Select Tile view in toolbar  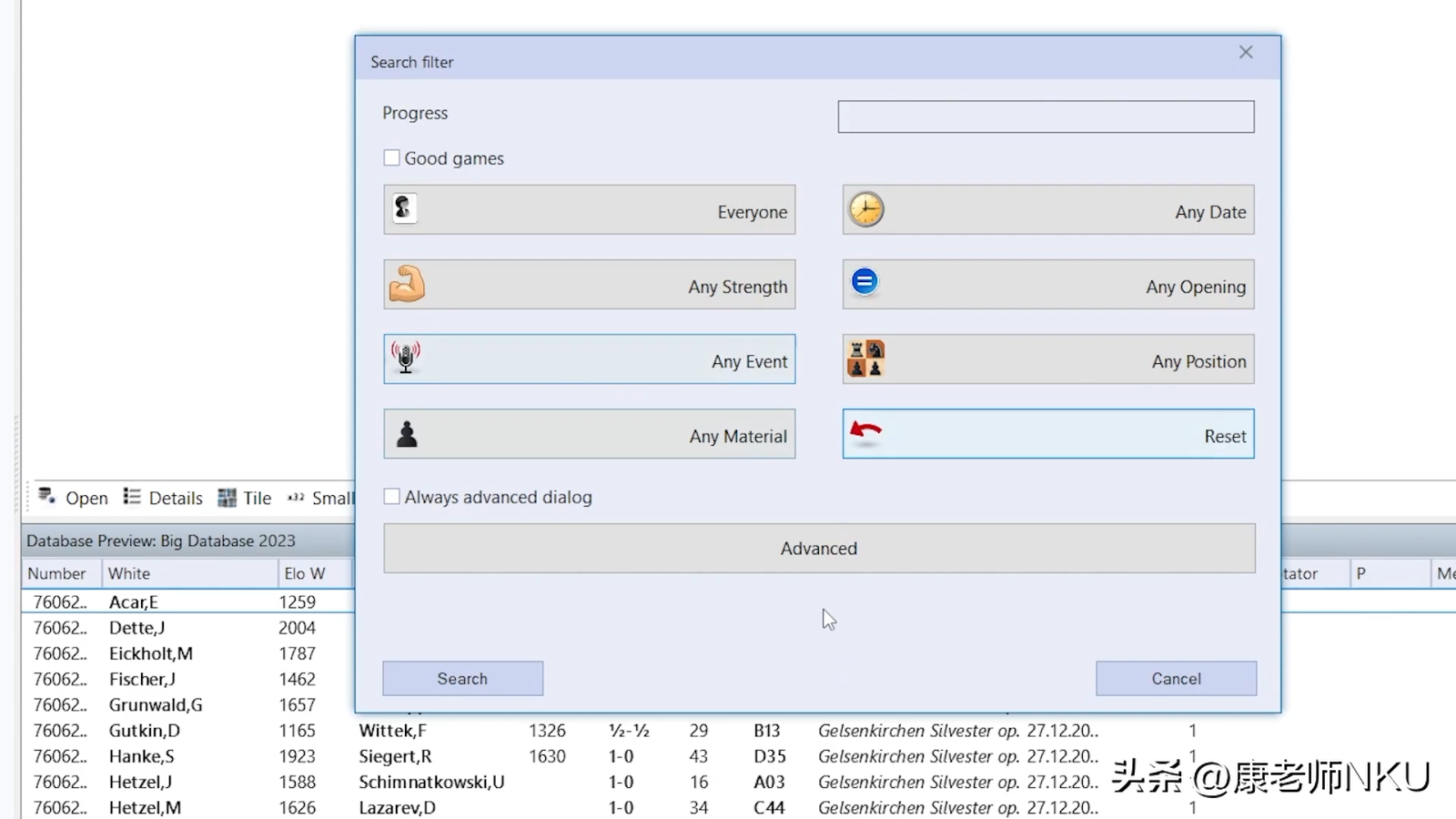tap(245, 498)
